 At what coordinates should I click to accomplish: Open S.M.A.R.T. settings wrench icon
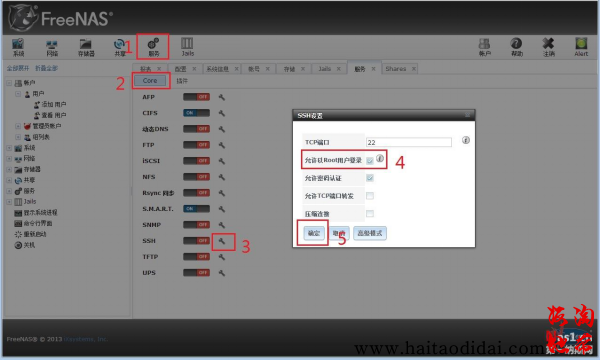tap(222, 209)
